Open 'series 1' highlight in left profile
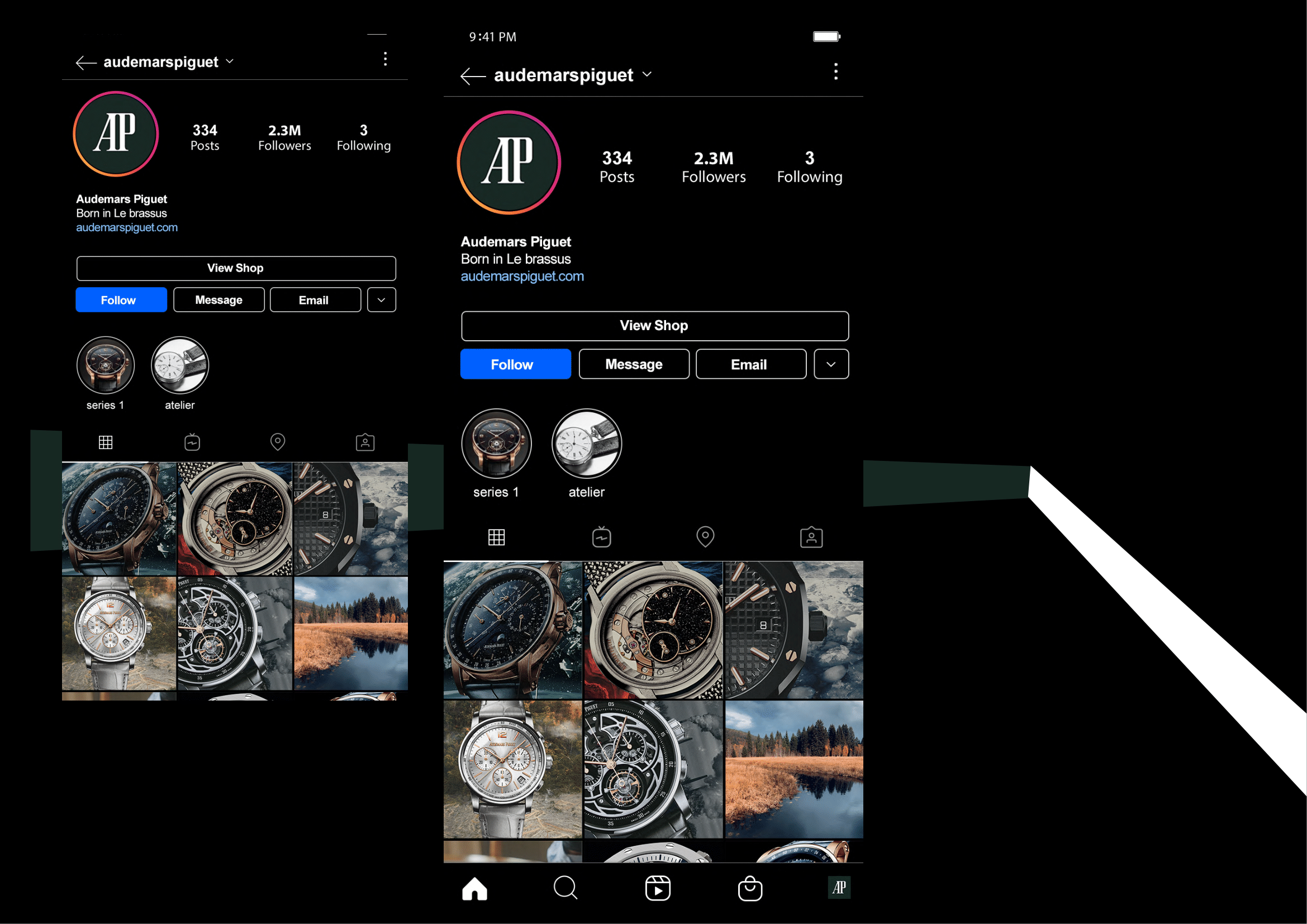1307x924 pixels. click(105, 365)
